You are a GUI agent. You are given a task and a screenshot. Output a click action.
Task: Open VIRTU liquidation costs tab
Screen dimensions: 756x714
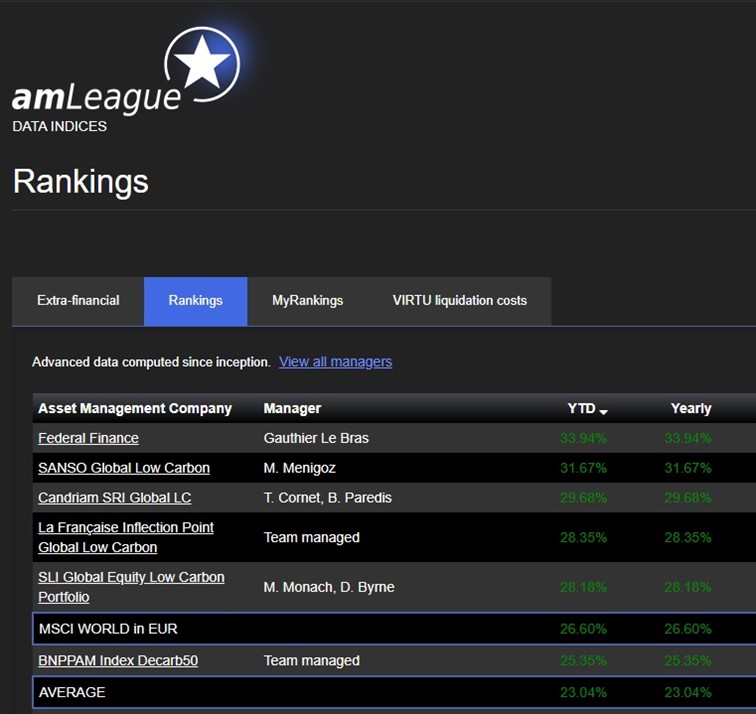click(459, 301)
